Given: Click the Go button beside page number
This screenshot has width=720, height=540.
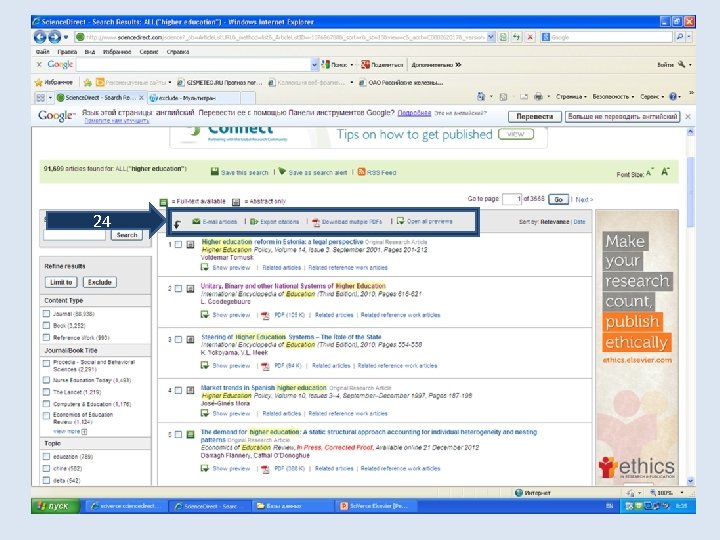Looking at the screenshot, I should pyautogui.click(x=558, y=199).
